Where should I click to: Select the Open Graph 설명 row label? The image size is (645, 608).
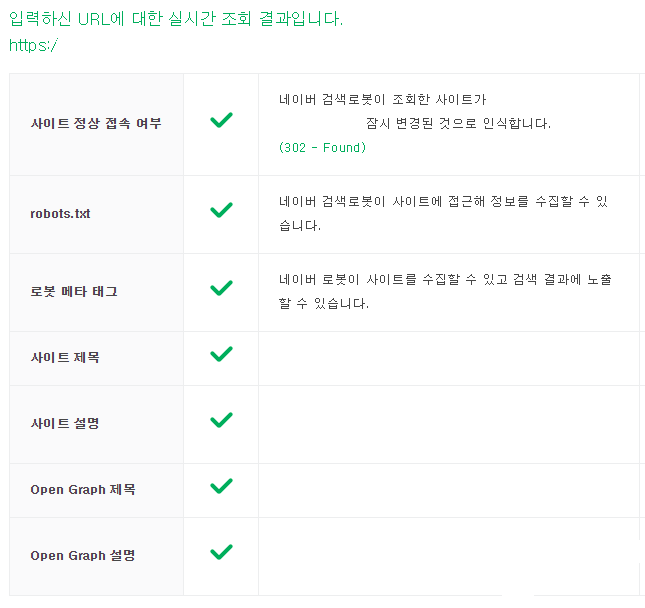tap(82, 556)
